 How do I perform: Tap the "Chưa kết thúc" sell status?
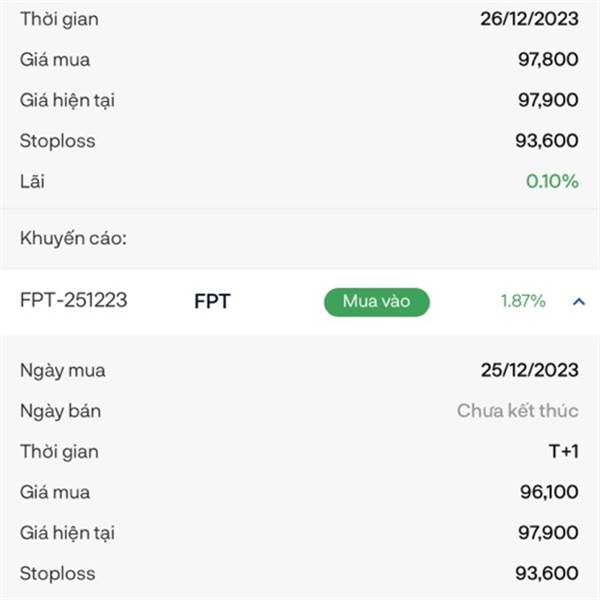tap(517, 411)
